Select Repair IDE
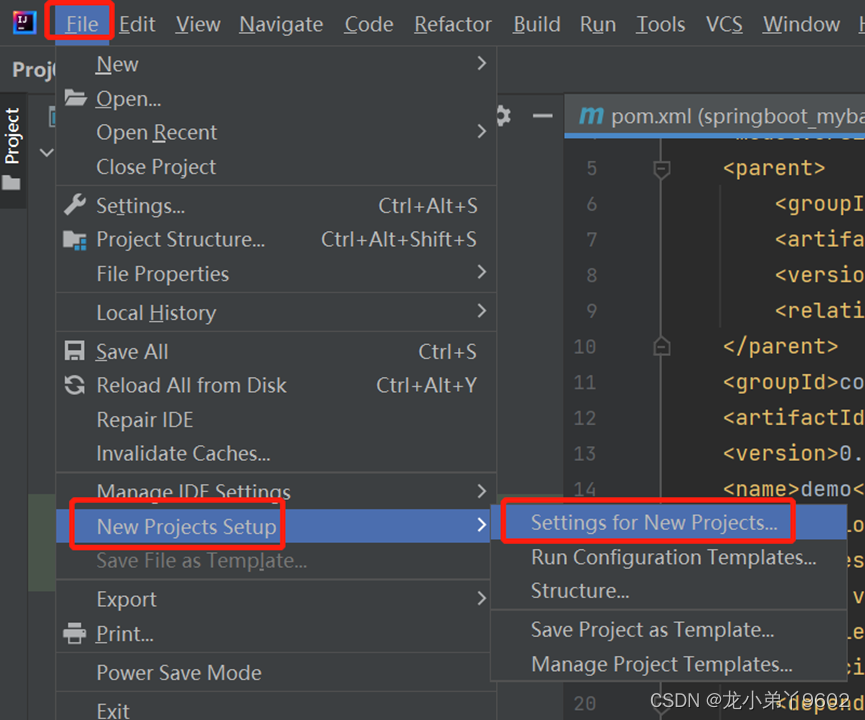This screenshot has width=865, height=720. pos(276,420)
